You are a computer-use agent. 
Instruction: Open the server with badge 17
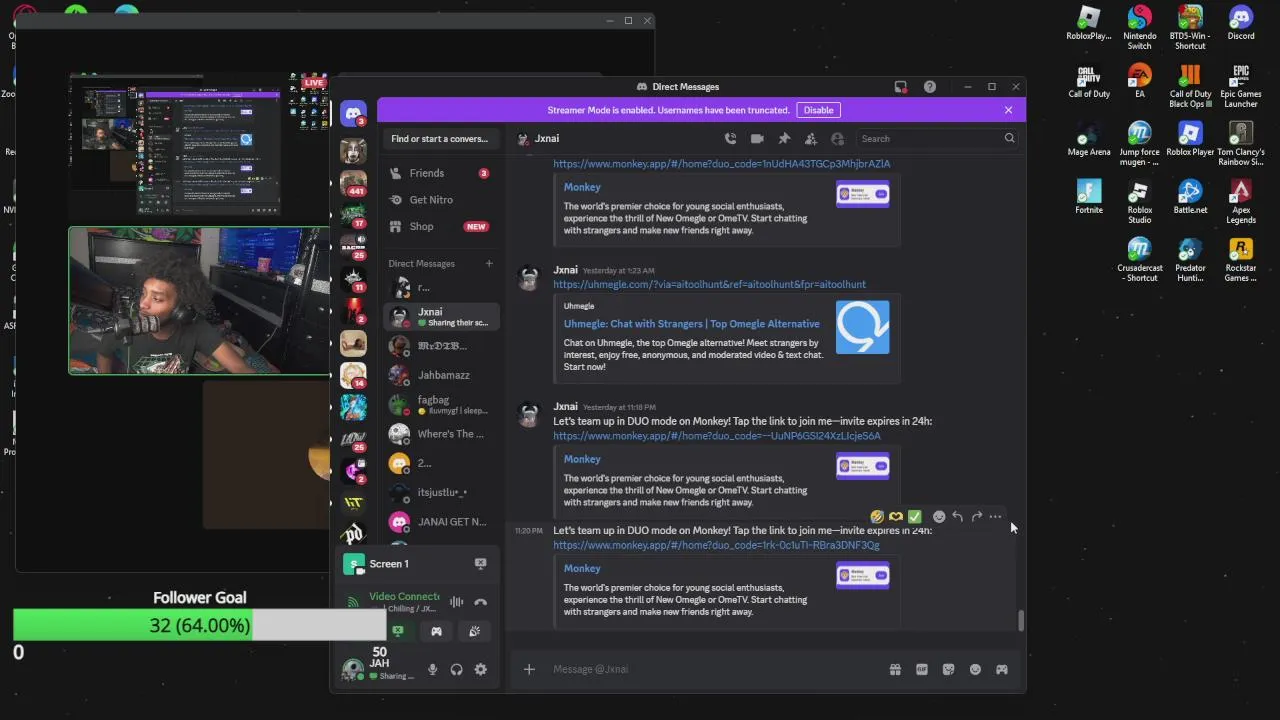pyautogui.click(x=353, y=215)
